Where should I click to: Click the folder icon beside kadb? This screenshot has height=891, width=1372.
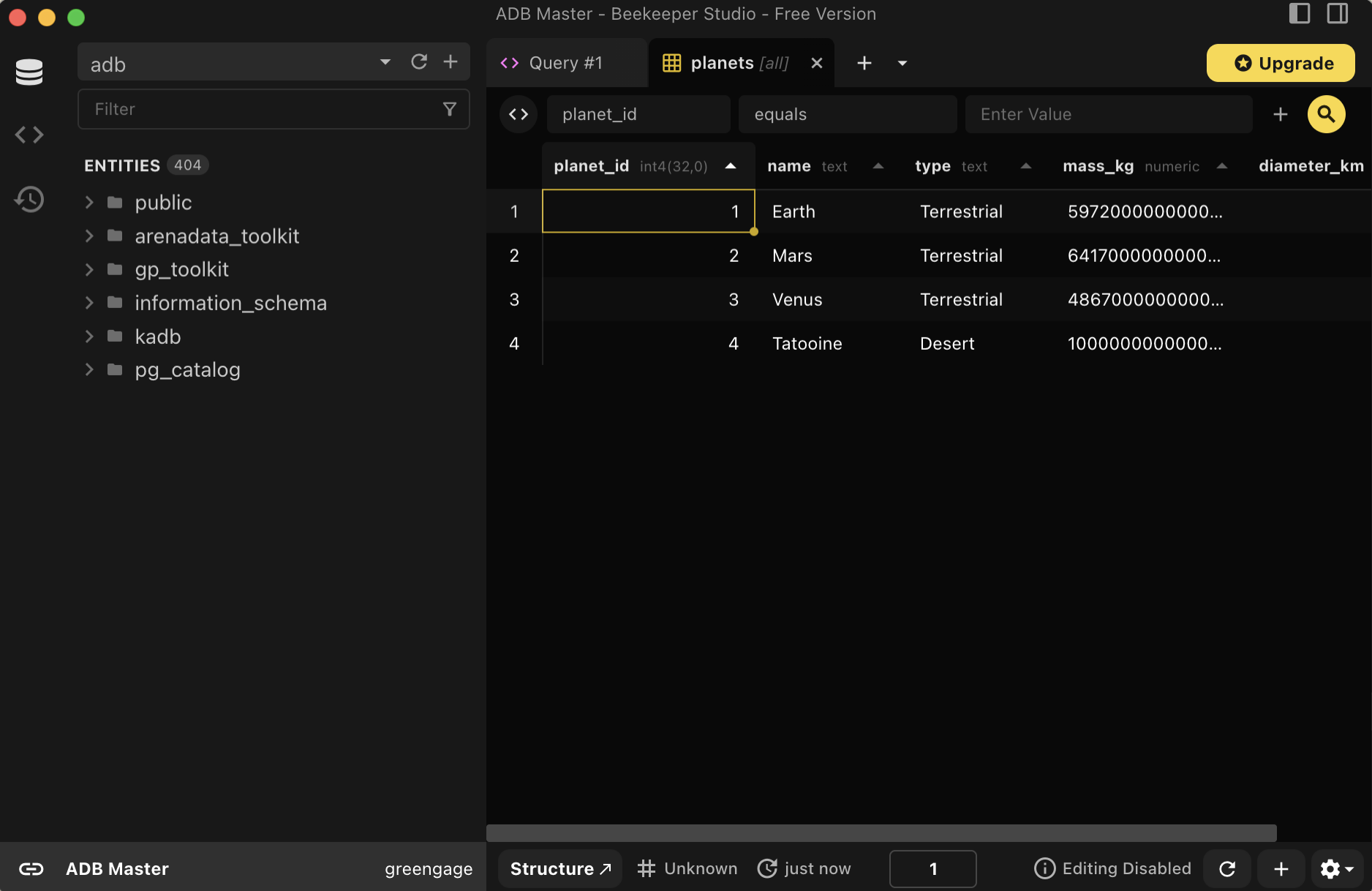pyautogui.click(x=115, y=337)
